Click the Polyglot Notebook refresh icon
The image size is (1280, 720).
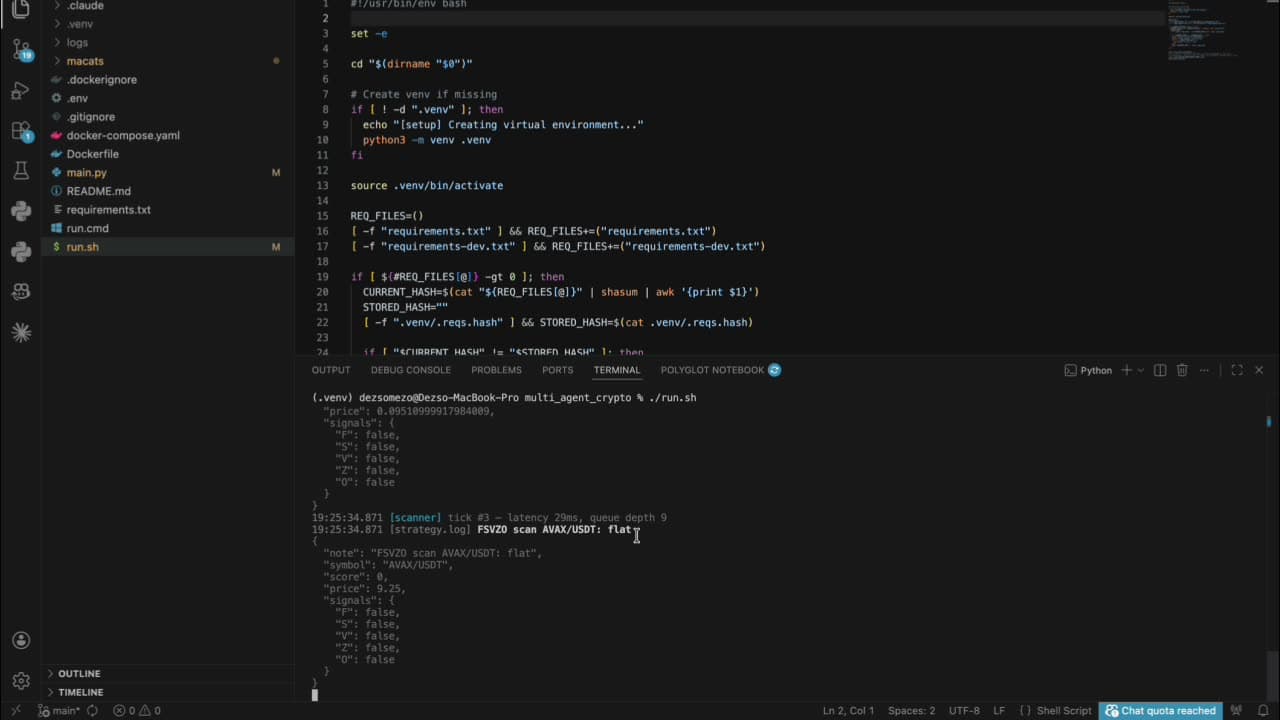pyautogui.click(x=774, y=370)
